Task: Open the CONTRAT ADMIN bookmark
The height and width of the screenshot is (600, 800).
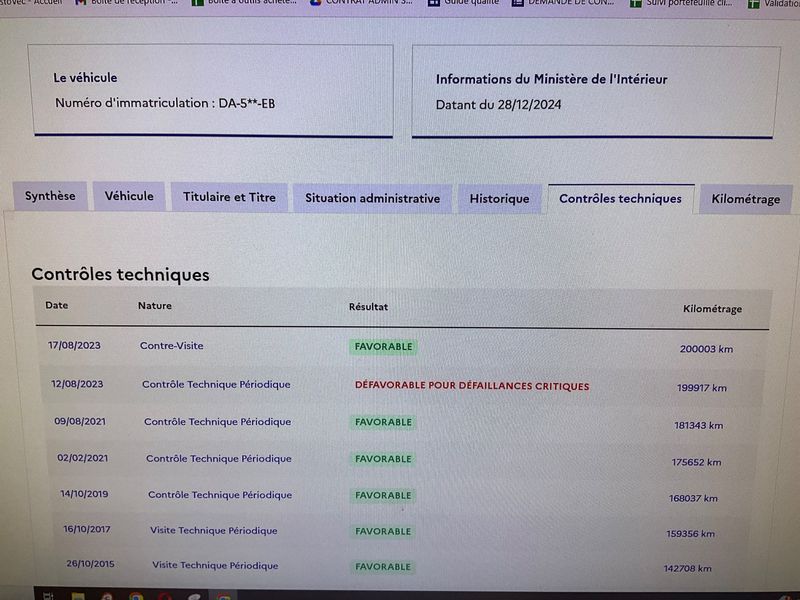Action: 362,3
